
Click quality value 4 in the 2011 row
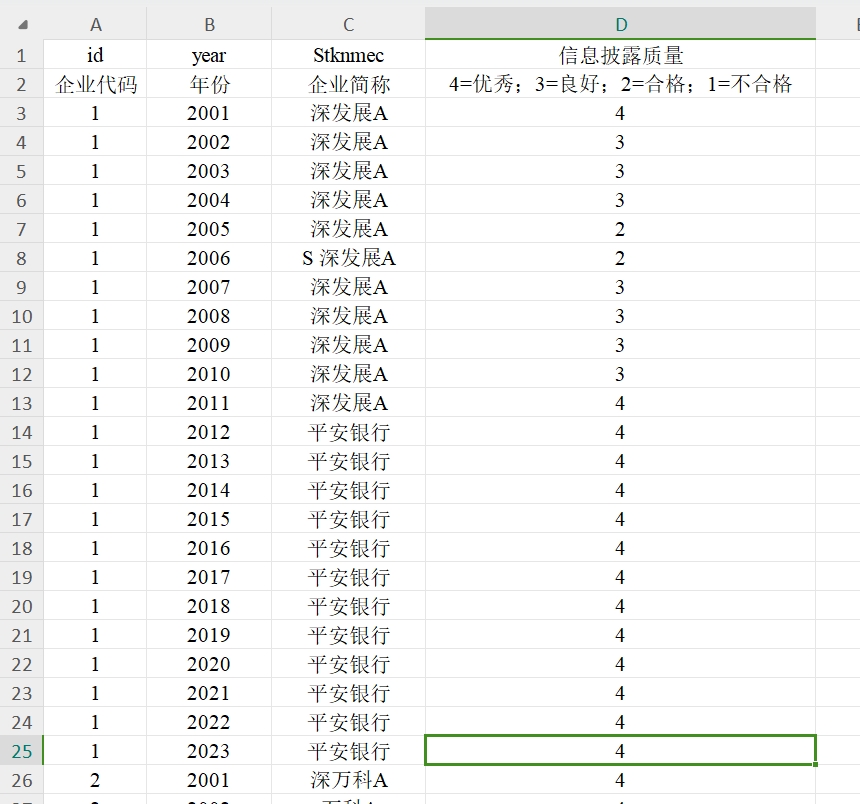[x=620, y=403]
